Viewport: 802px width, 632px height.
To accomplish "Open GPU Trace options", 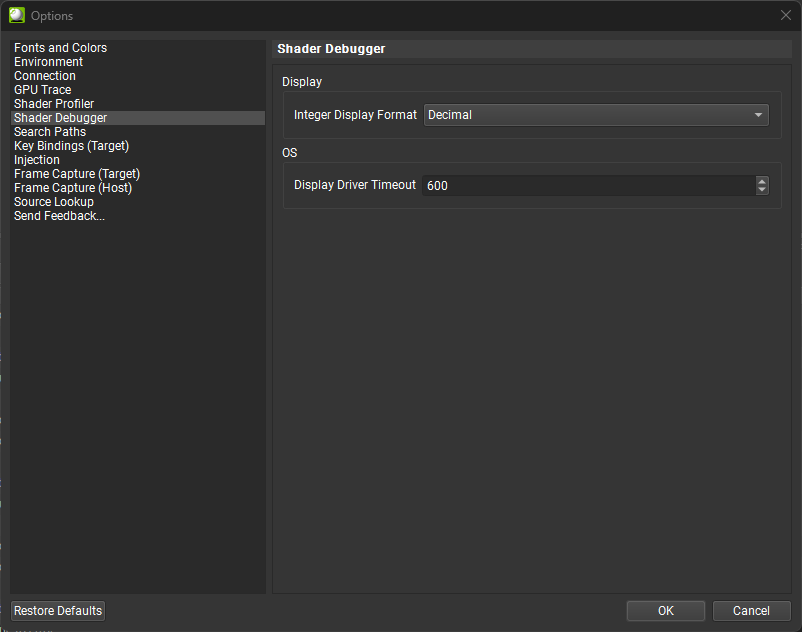I will tap(42, 89).
